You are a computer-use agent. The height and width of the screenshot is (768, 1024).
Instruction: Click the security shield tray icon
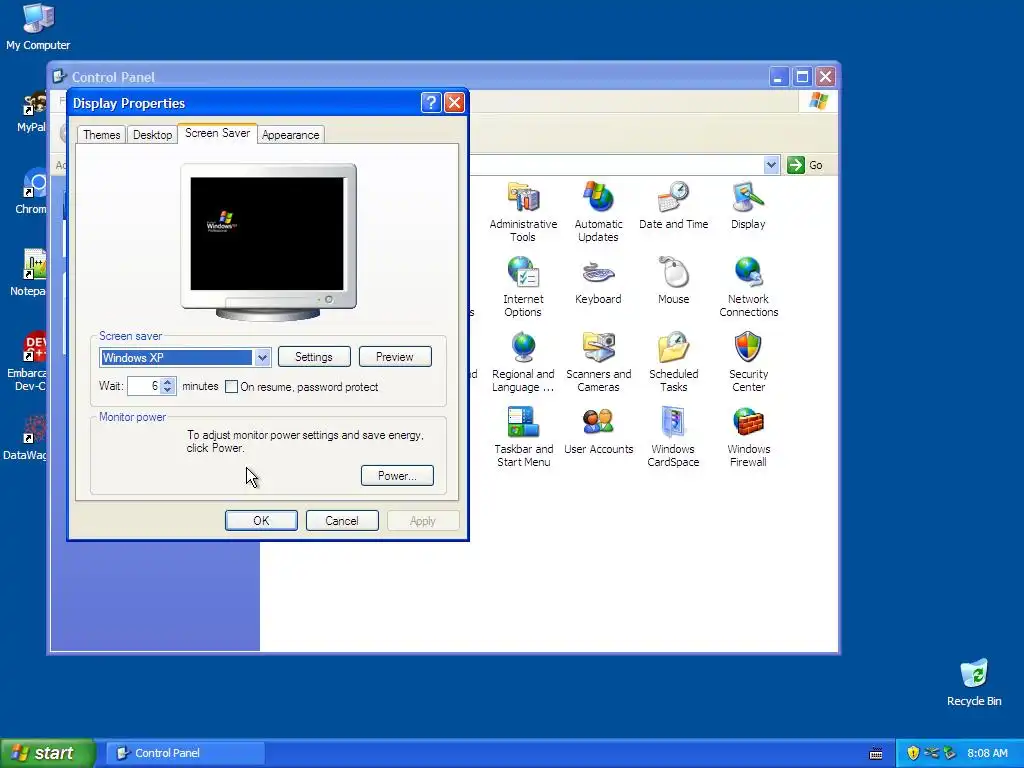click(913, 753)
